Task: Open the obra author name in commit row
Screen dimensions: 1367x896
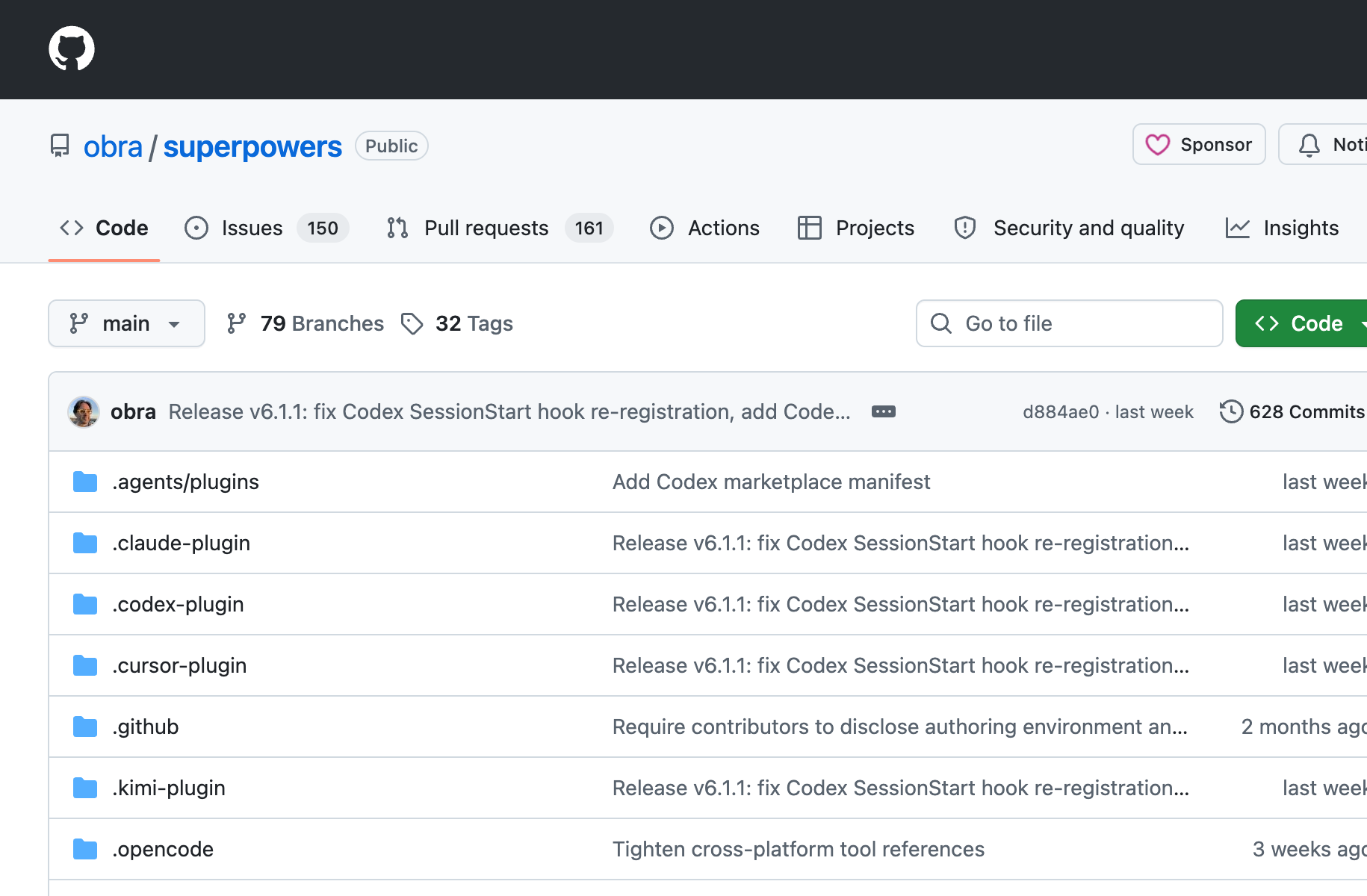Action: (133, 411)
